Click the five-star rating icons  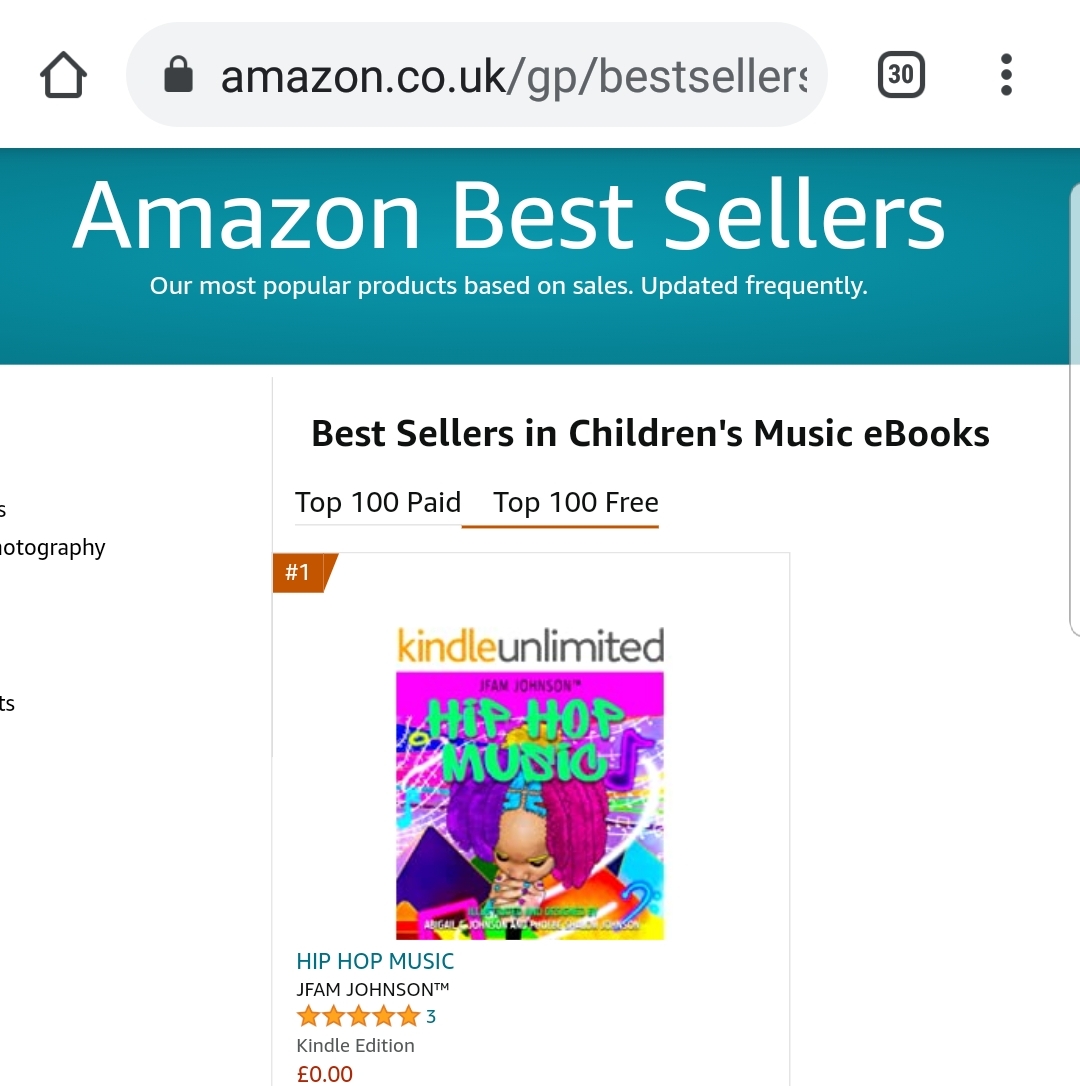pyautogui.click(x=358, y=1017)
